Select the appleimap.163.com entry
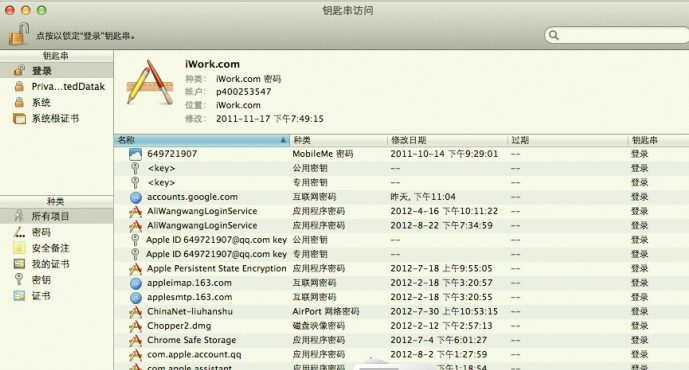This screenshot has width=689, height=370. point(402,283)
